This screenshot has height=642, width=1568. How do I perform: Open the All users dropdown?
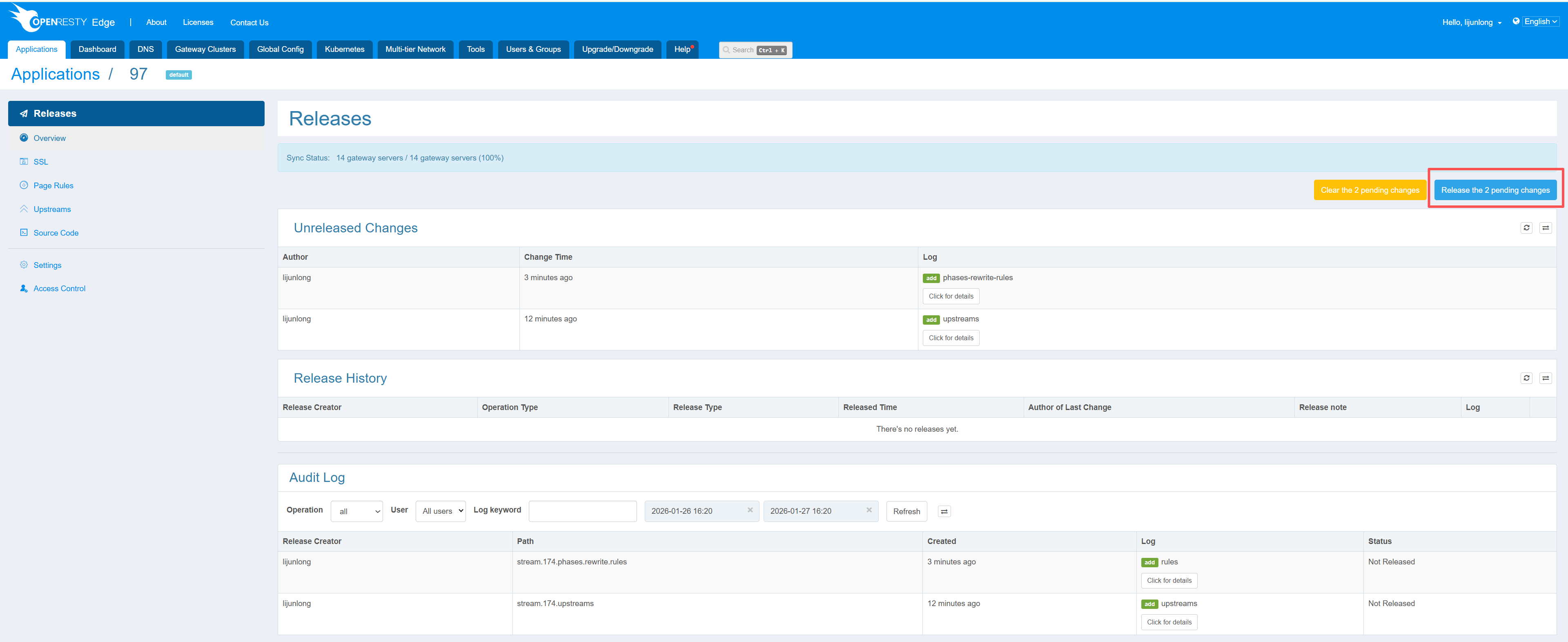coord(440,511)
